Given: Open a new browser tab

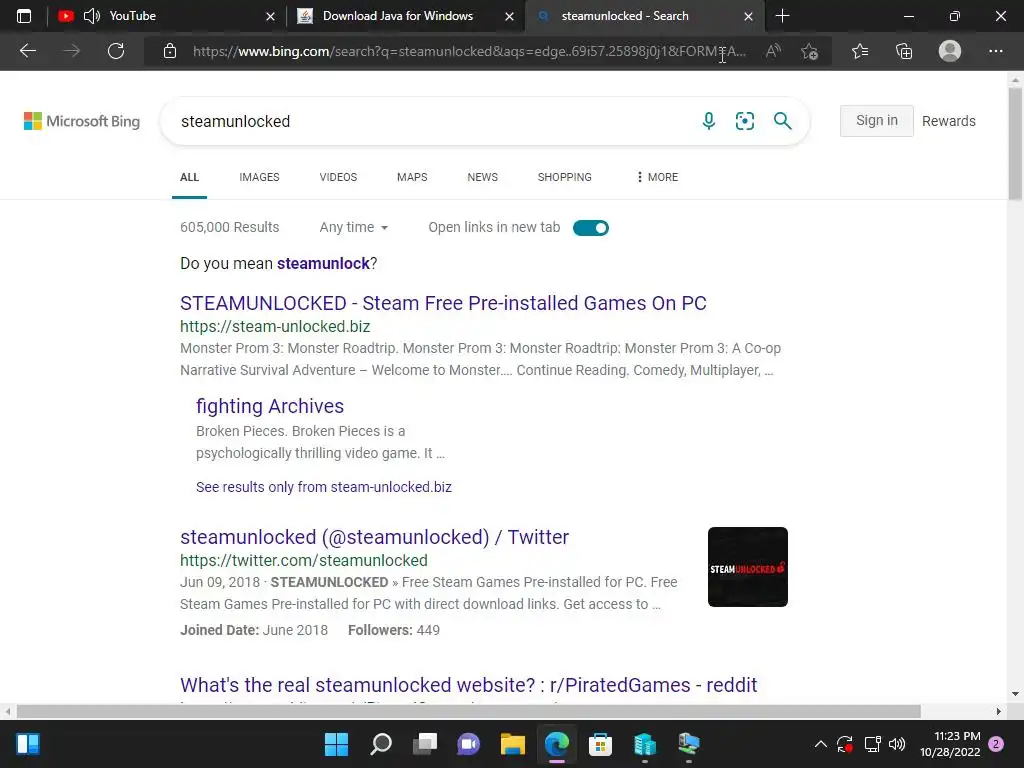Looking at the screenshot, I should (782, 16).
